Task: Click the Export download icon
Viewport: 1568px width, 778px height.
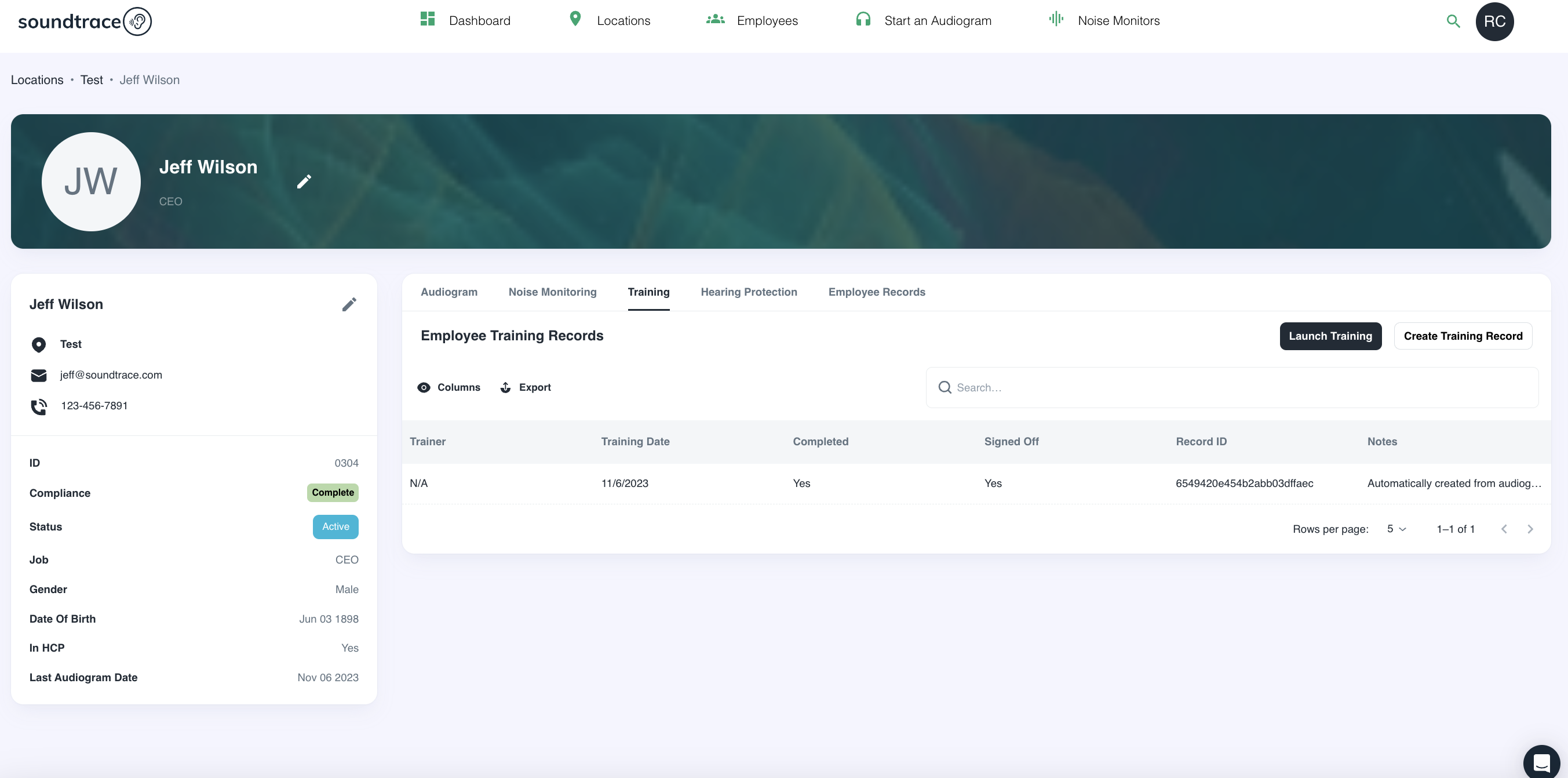Action: click(x=505, y=387)
